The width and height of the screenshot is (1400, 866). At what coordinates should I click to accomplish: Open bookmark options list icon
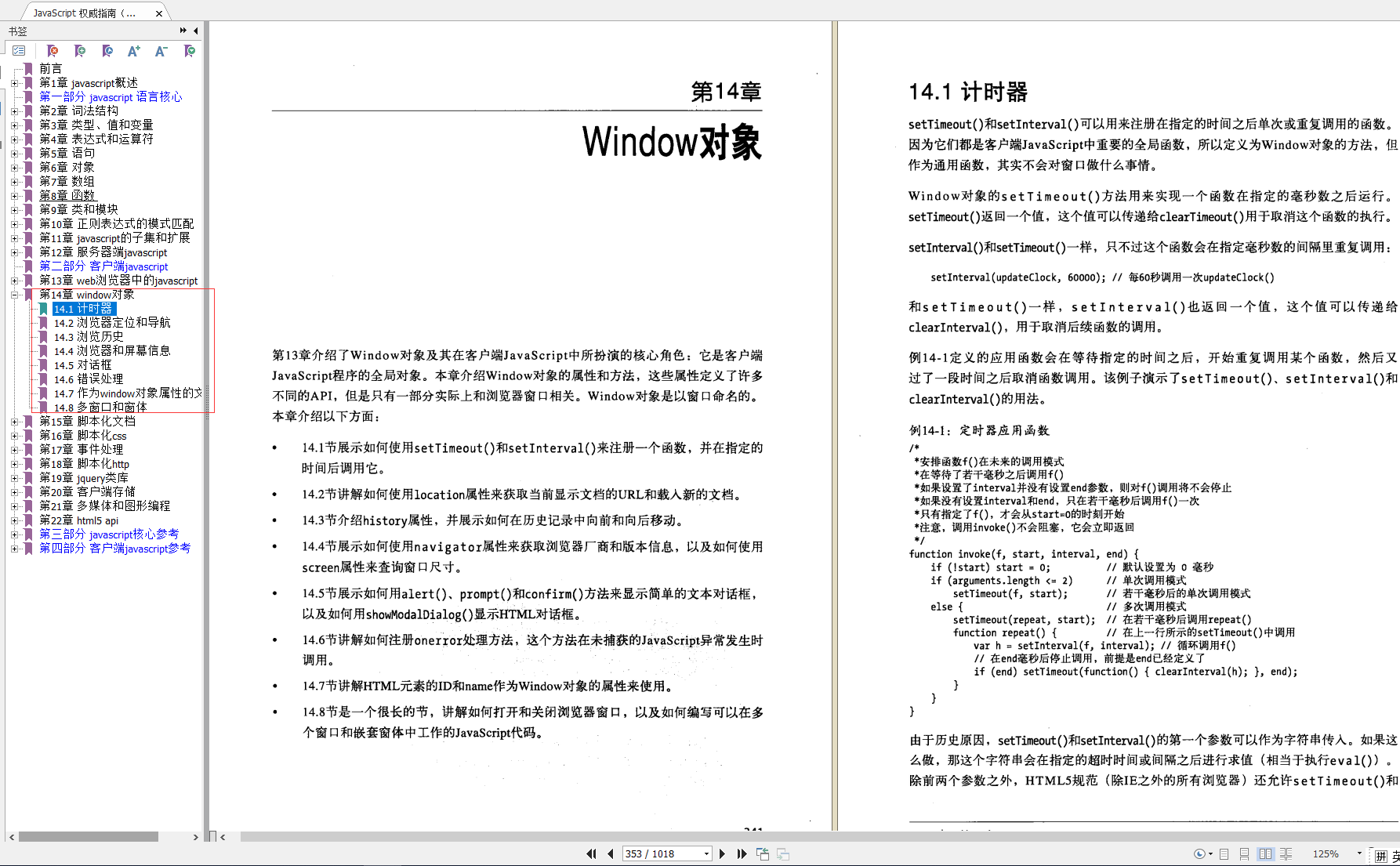tap(19, 50)
